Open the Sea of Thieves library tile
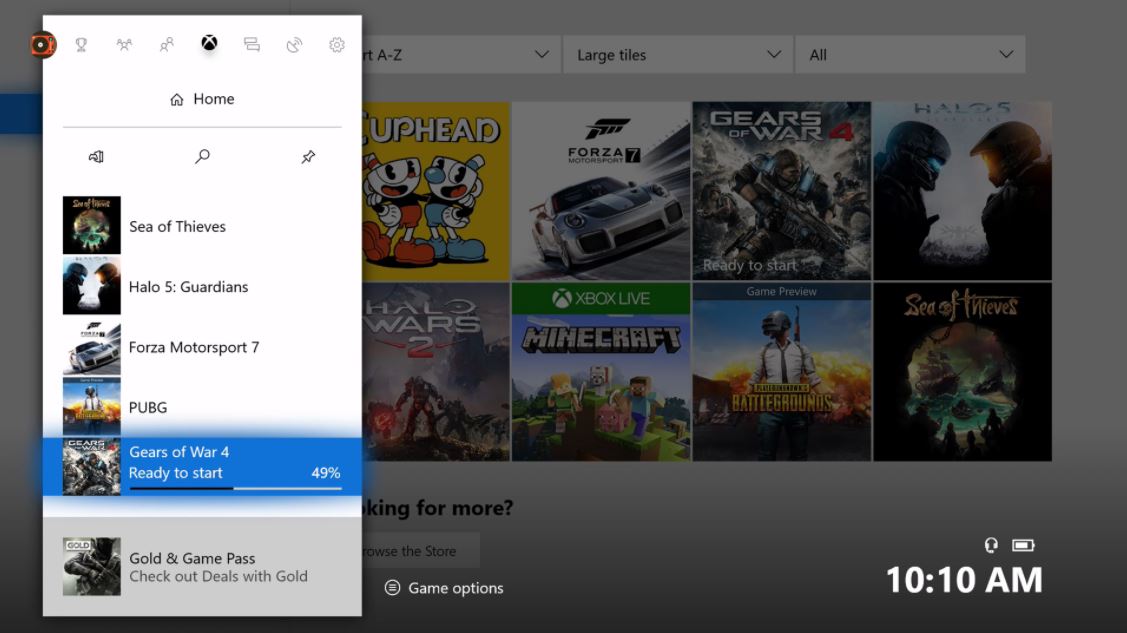The height and width of the screenshot is (633, 1127). click(963, 371)
